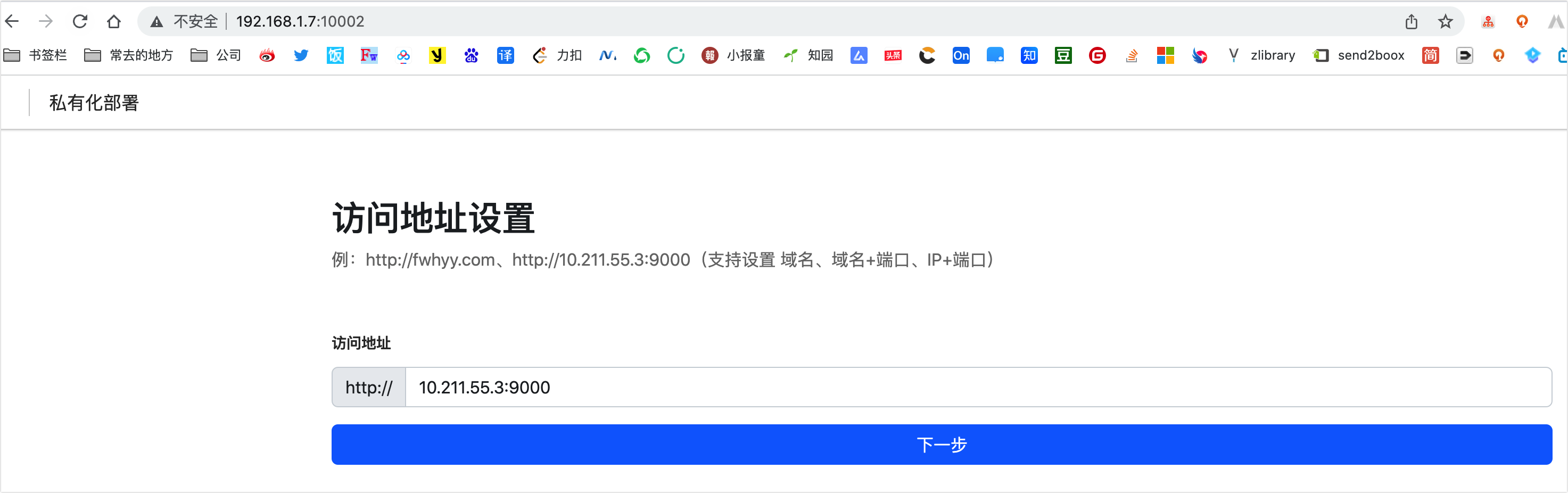Image resolution: width=1568 pixels, height=493 pixels.
Task: Click the browser back arrow
Action: point(12,21)
